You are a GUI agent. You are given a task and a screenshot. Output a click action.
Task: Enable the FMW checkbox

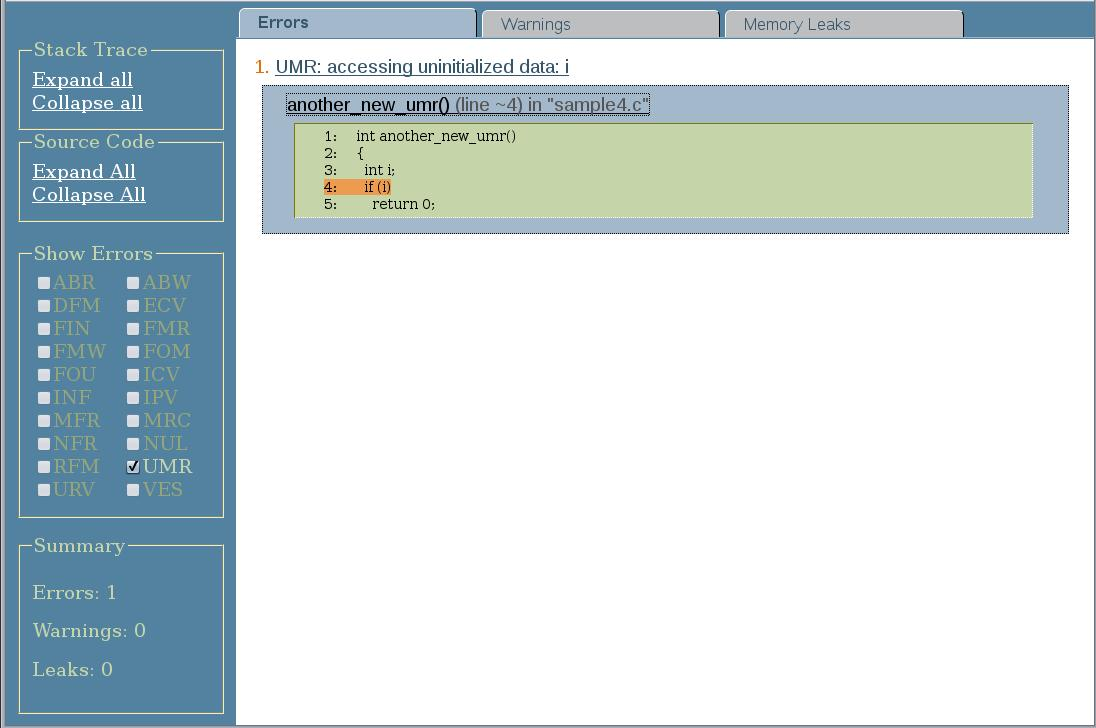[x=44, y=352]
